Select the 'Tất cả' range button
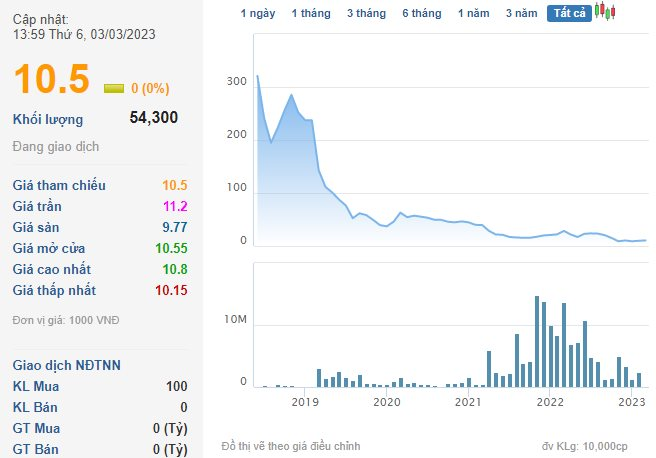 (x=570, y=13)
